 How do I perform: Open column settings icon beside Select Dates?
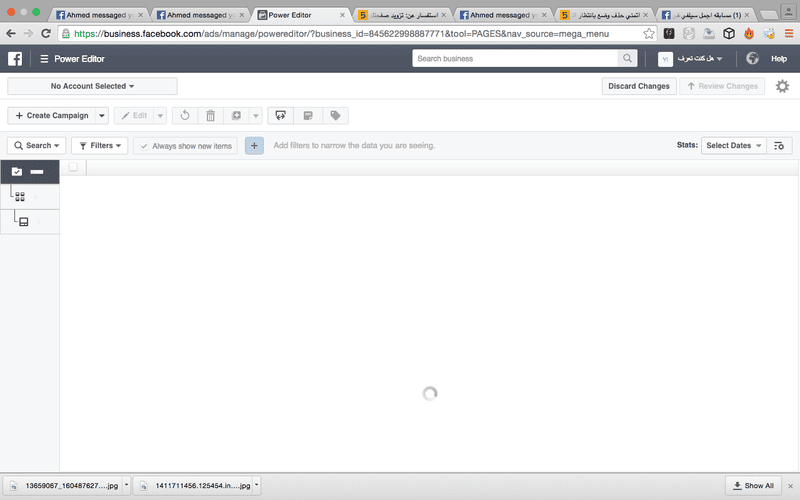tap(779, 146)
